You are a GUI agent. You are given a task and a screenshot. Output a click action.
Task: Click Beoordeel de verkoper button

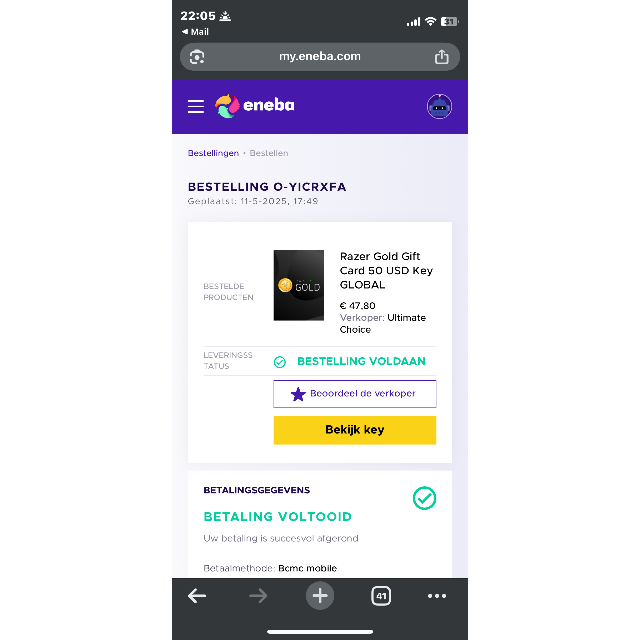pyautogui.click(x=355, y=394)
